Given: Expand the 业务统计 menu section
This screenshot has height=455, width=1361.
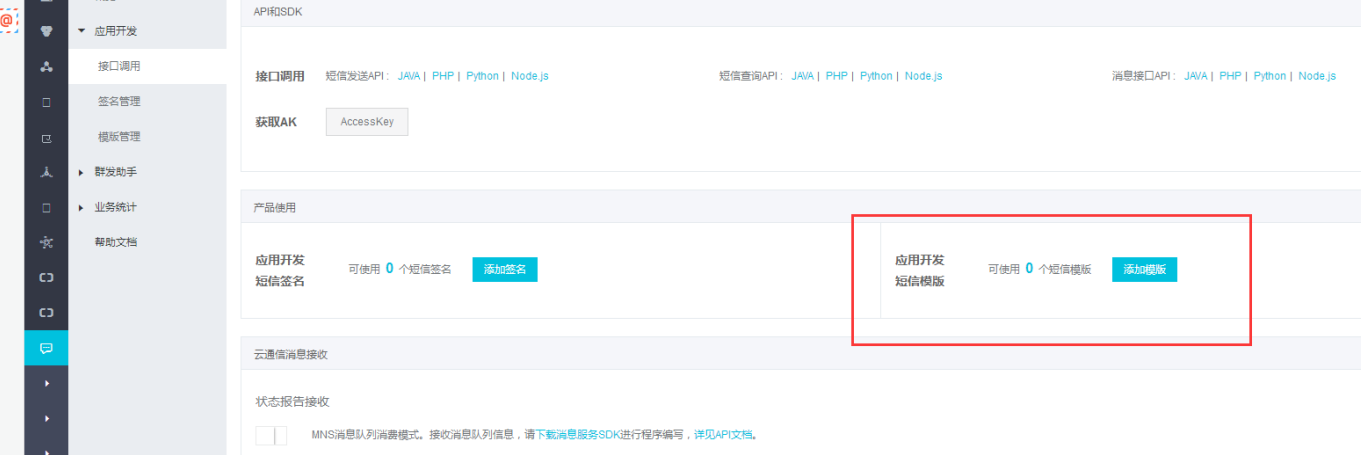Looking at the screenshot, I should coord(82,207).
